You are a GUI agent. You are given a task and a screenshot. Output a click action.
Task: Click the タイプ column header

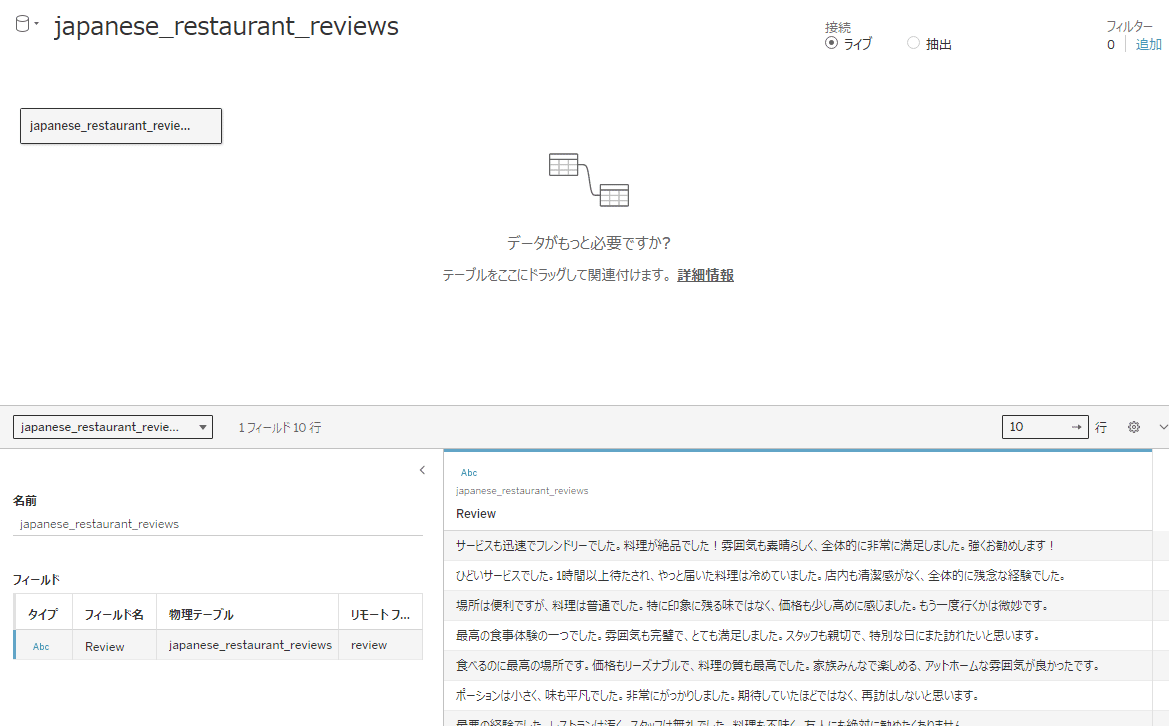click(x=42, y=614)
